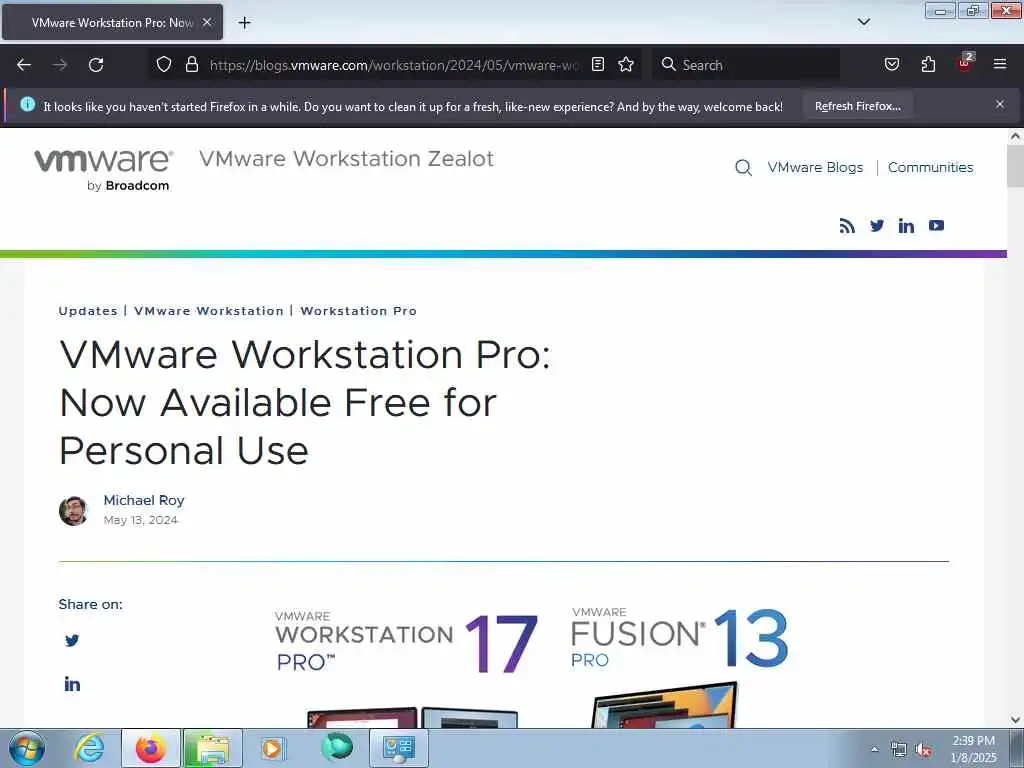
Task: Click the blog search magnifier icon
Action: click(743, 168)
